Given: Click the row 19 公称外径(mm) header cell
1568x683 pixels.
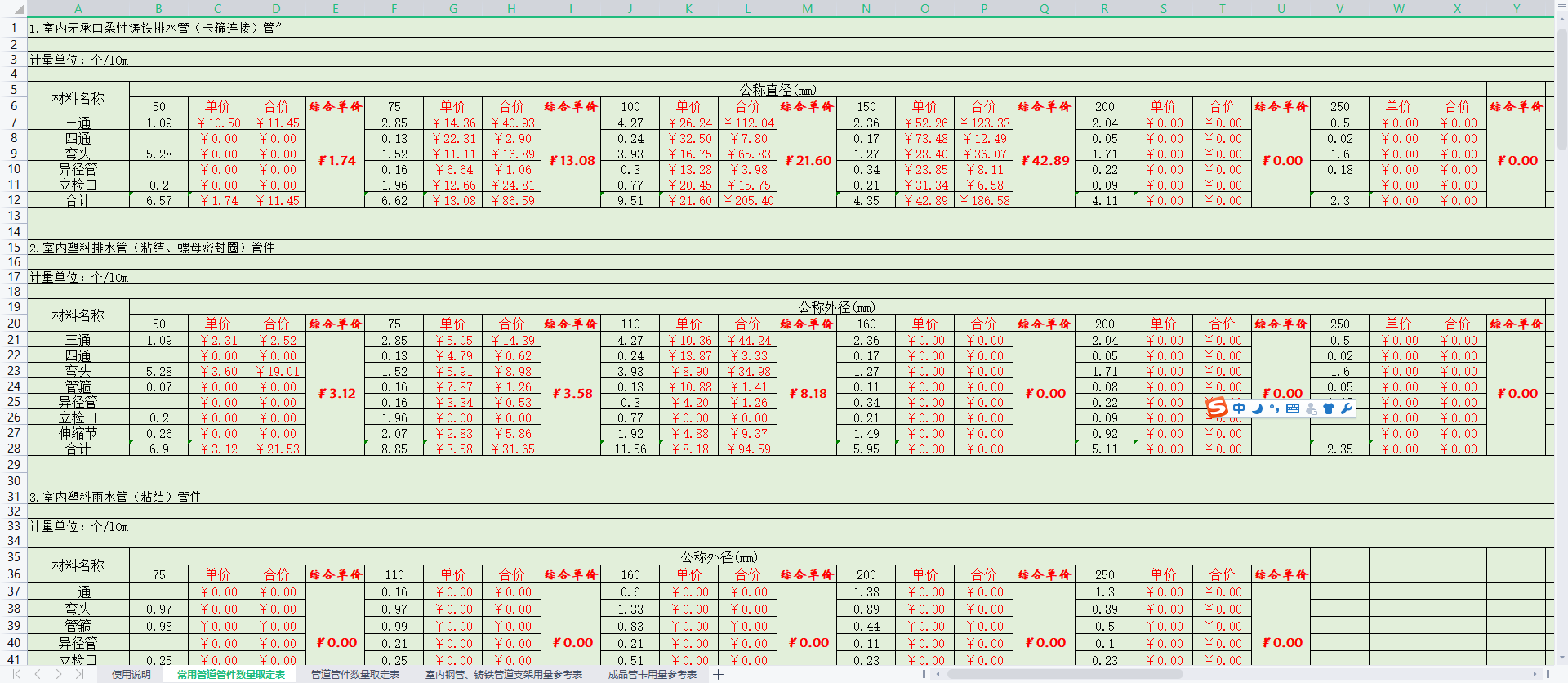Looking at the screenshot, I should pos(836,306).
